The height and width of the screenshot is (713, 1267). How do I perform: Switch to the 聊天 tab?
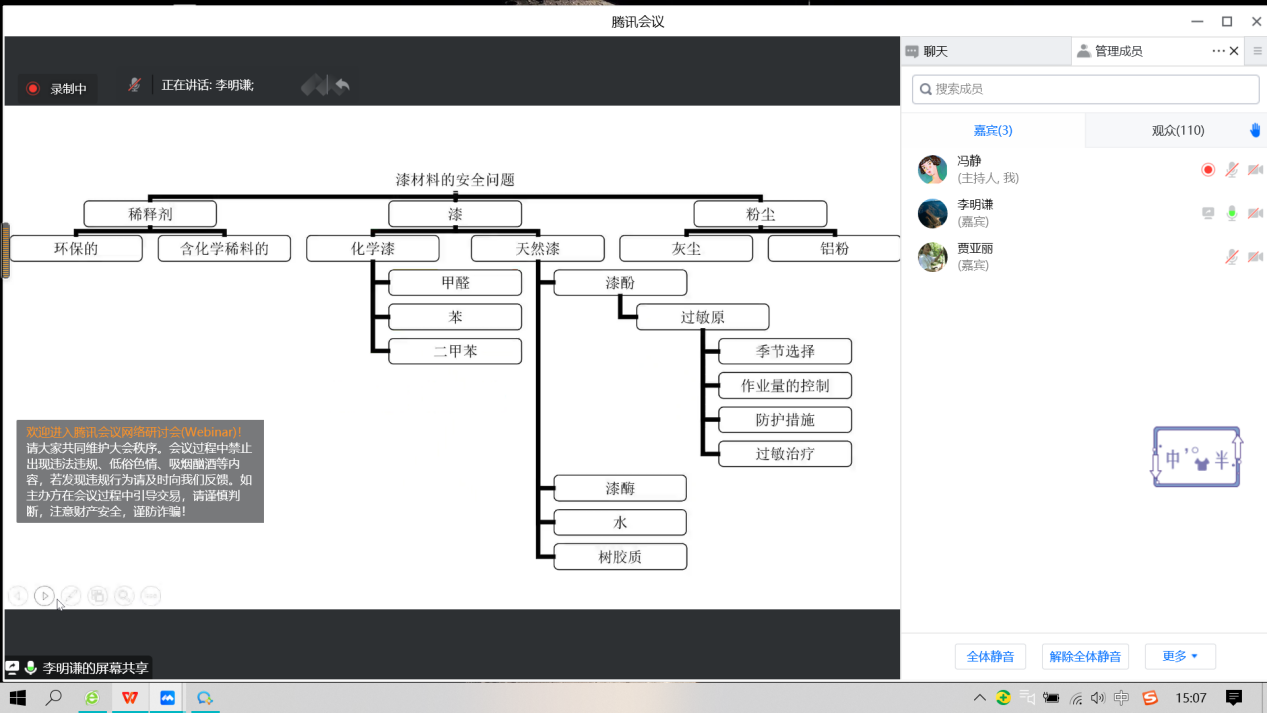pos(935,51)
